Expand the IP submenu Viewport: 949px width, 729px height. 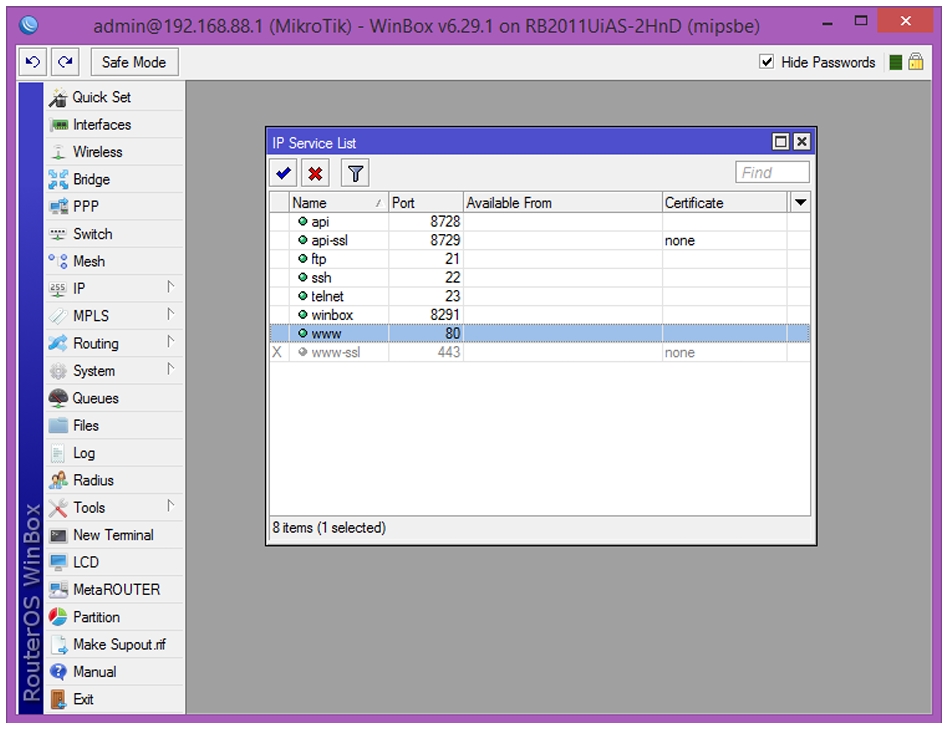(x=114, y=289)
